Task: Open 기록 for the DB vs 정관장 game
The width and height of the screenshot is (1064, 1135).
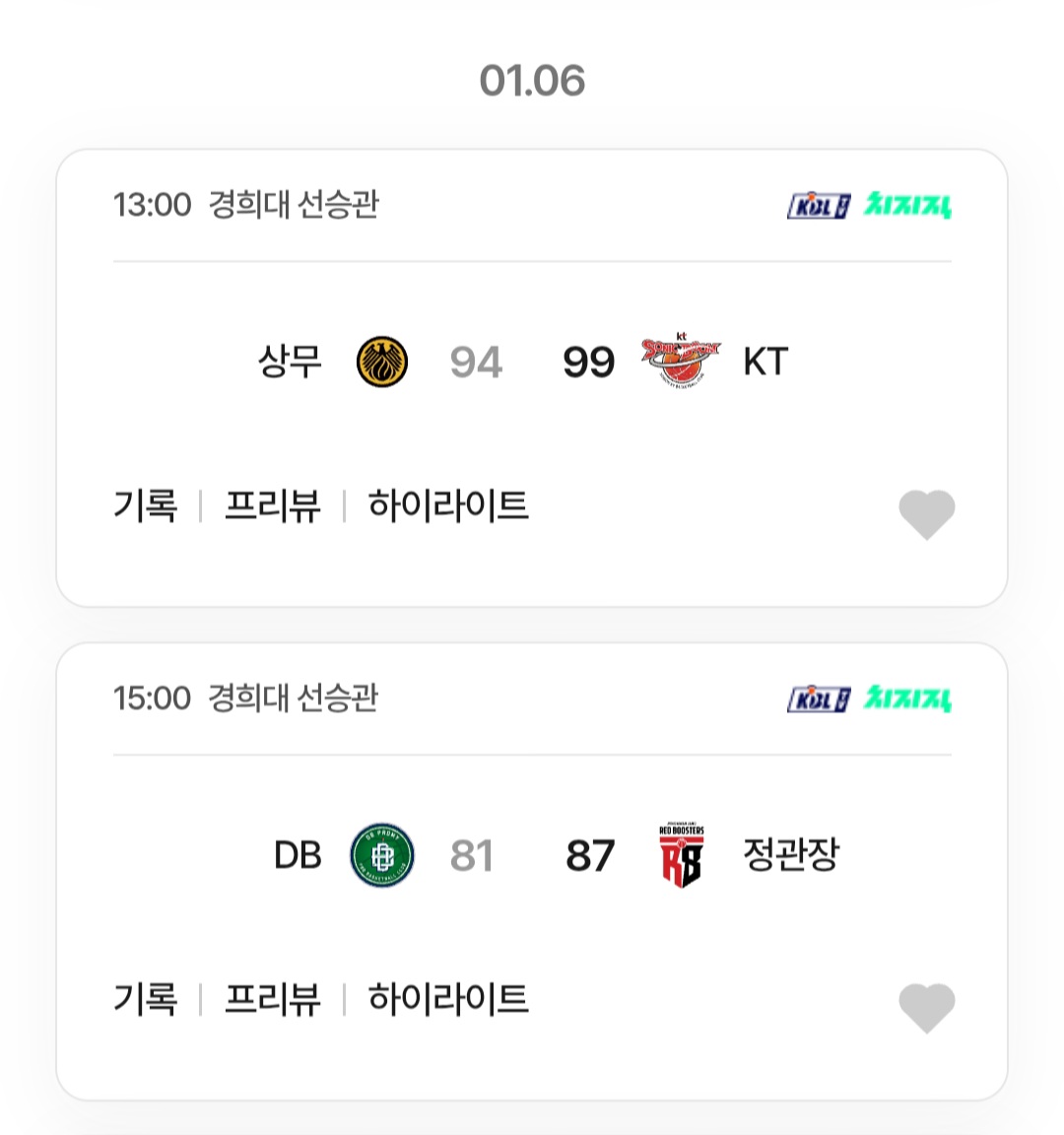Action: click(146, 1000)
